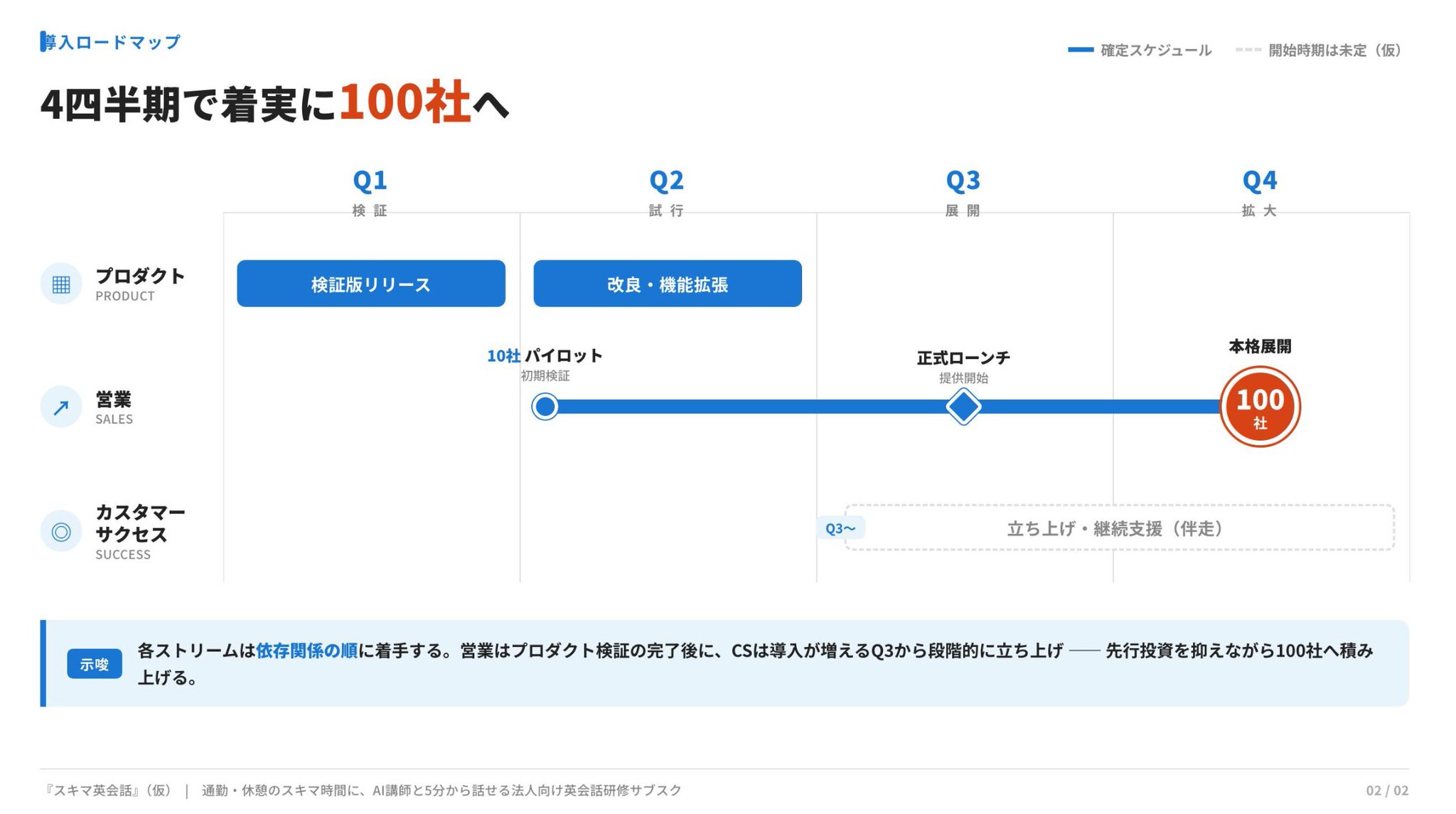
Task: Click the dashed 開始時期は未定 legend line
Action: coord(1248,50)
